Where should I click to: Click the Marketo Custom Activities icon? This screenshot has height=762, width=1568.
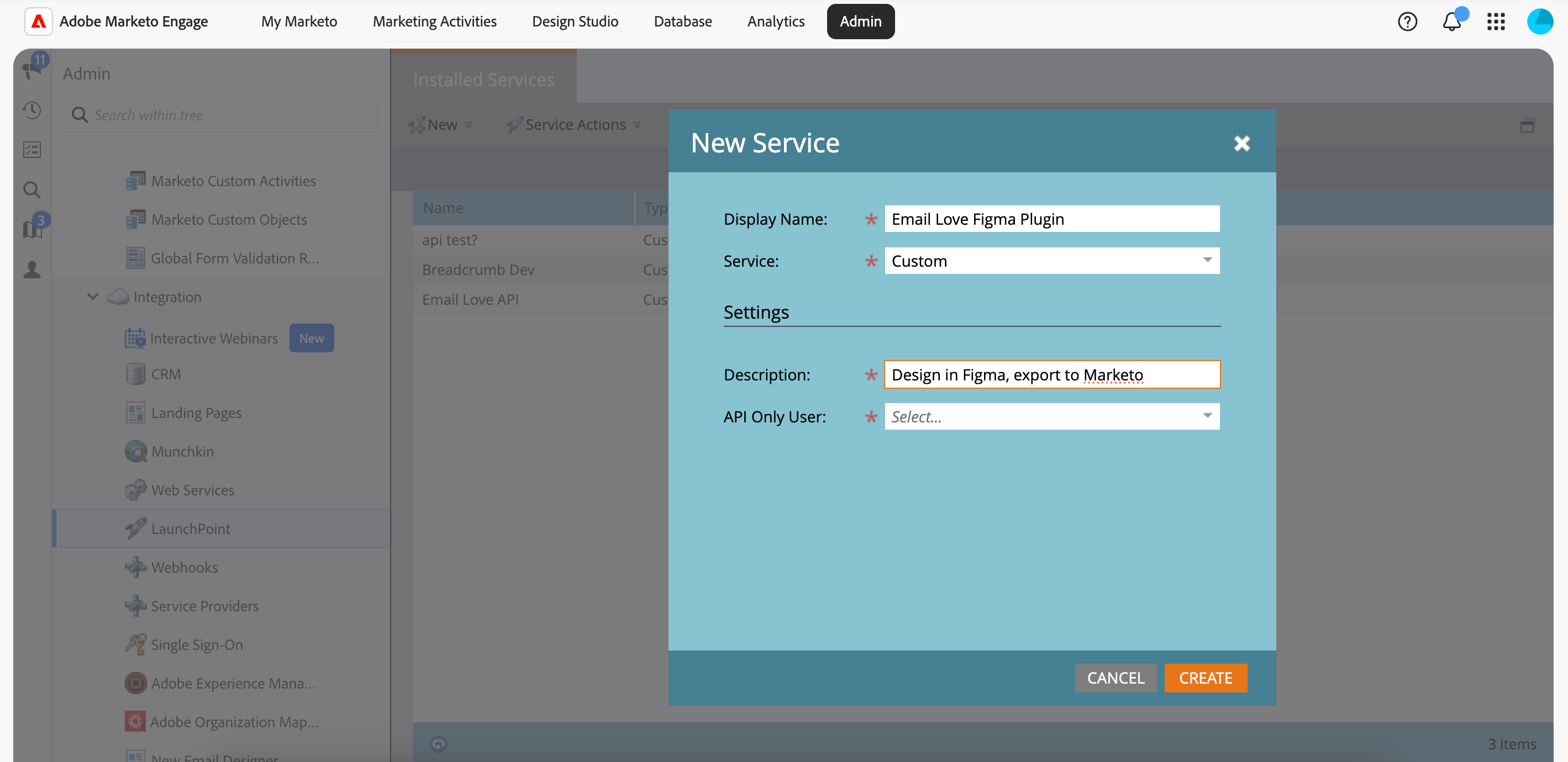[135, 181]
